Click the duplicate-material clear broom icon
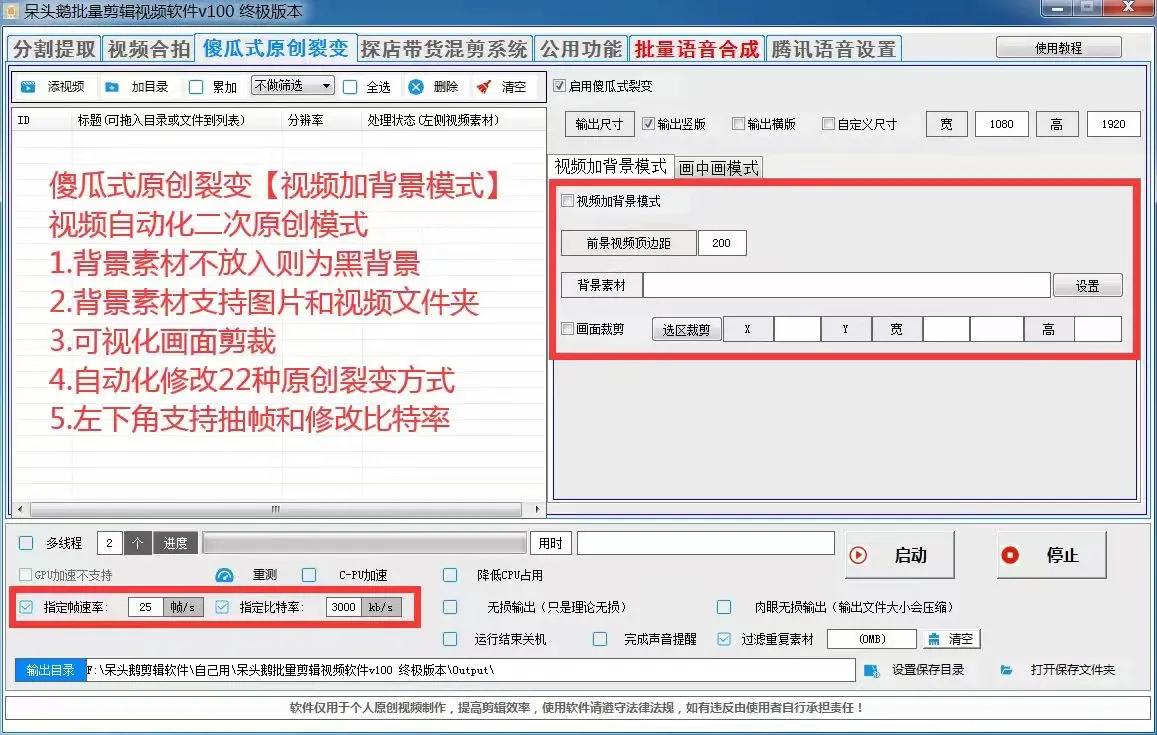The height and width of the screenshot is (735, 1157). (x=933, y=638)
